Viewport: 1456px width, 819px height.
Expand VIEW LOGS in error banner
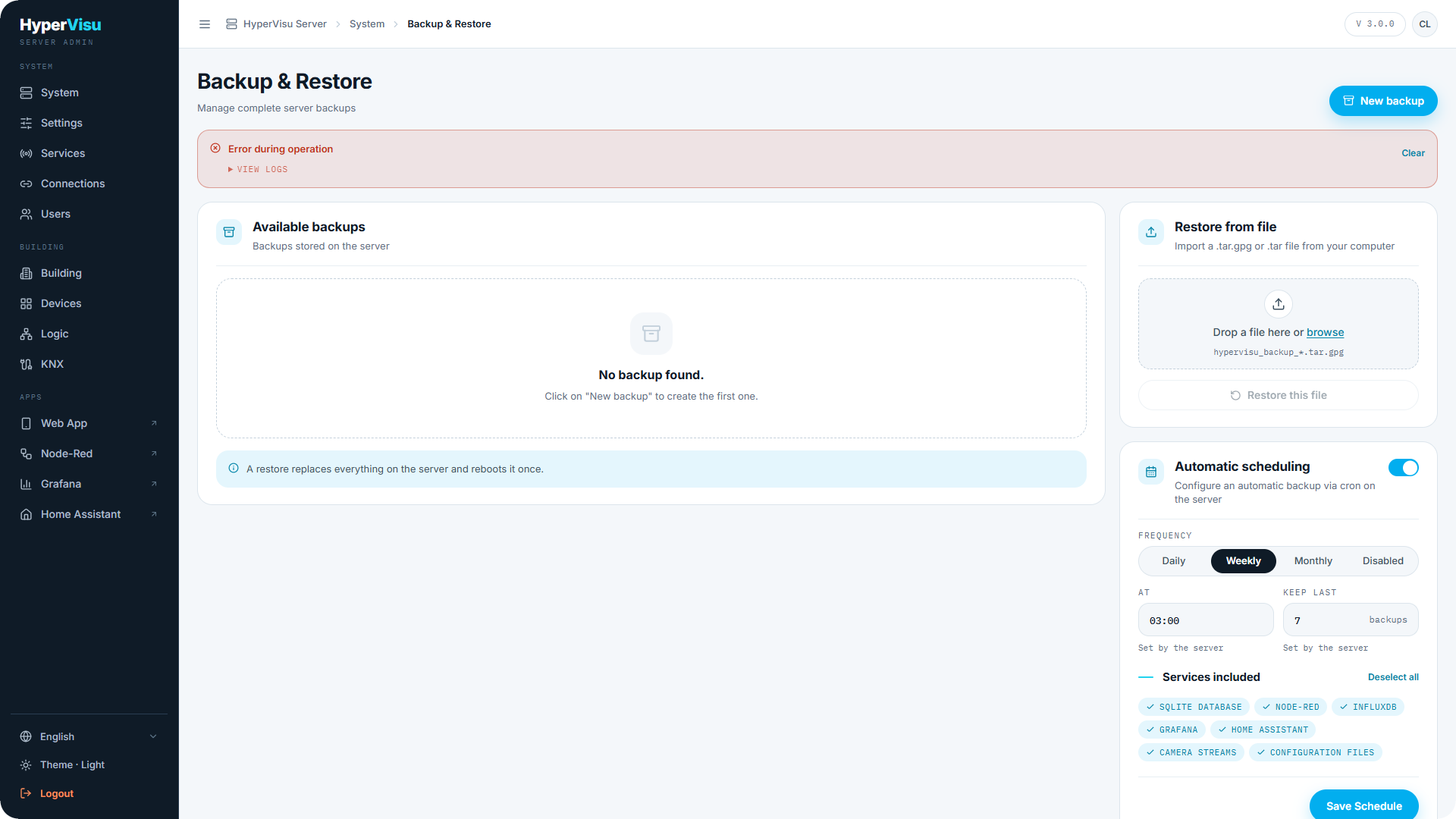point(258,170)
